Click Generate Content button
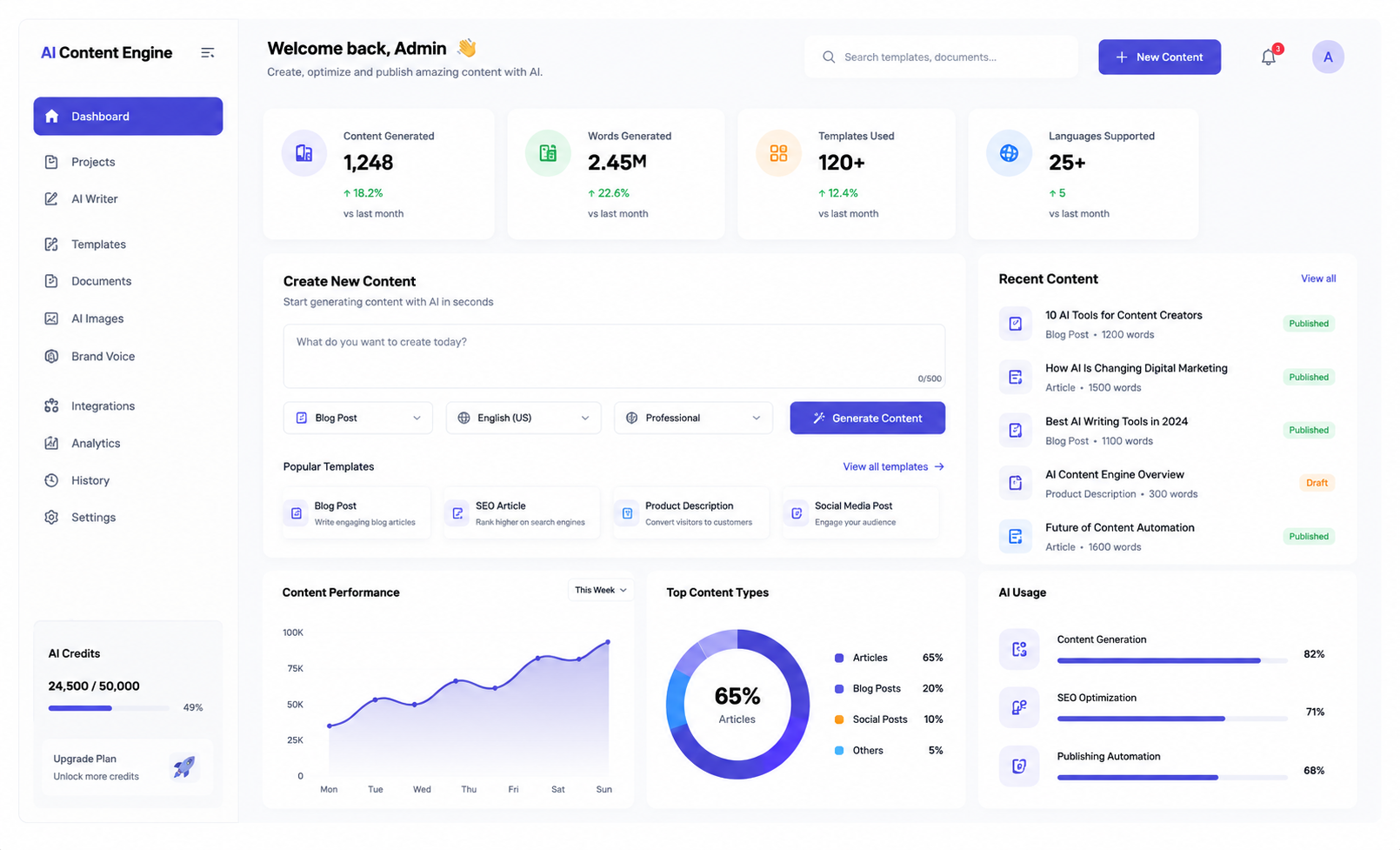The width and height of the screenshot is (1400, 850). 868,418
